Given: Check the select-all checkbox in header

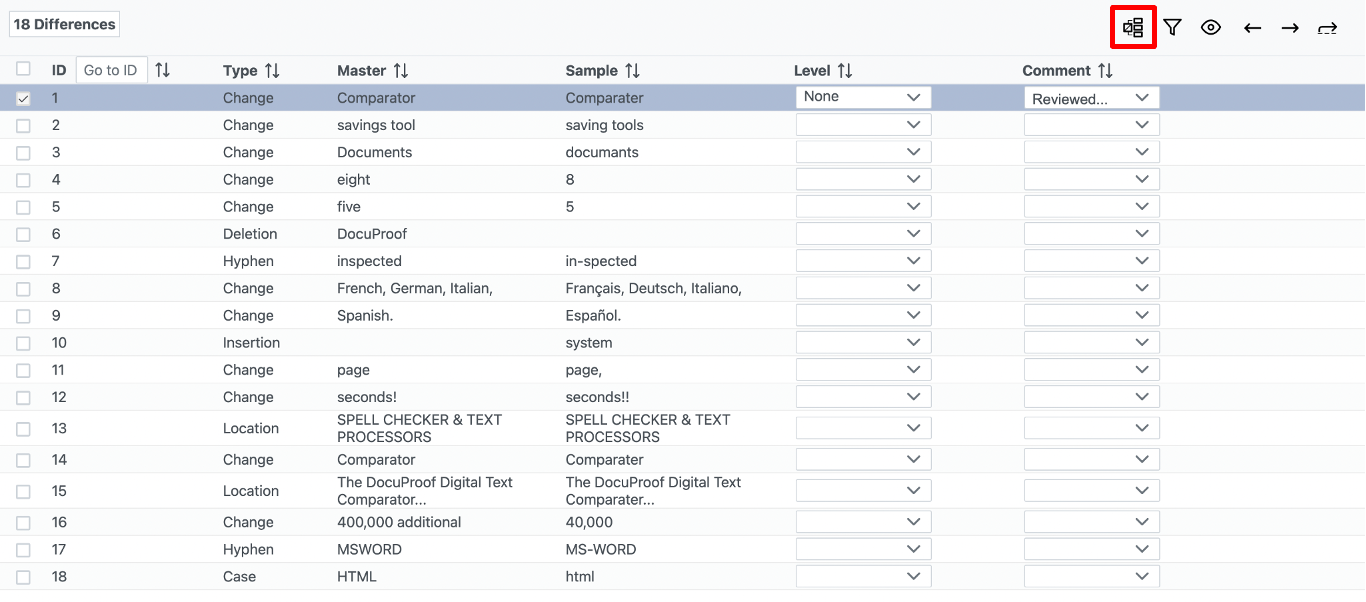Looking at the screenshot, I should coord(23,69).
